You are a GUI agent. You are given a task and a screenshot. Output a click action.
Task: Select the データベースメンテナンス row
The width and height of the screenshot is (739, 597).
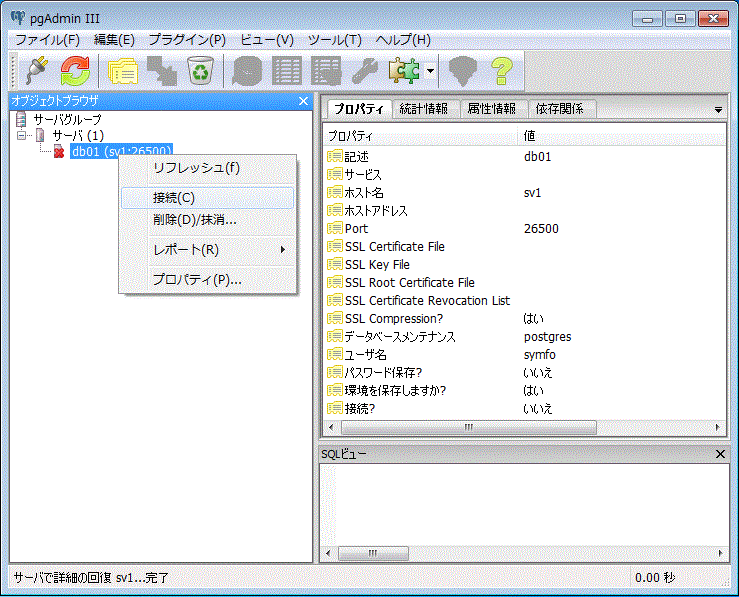[x=525, y=336]
